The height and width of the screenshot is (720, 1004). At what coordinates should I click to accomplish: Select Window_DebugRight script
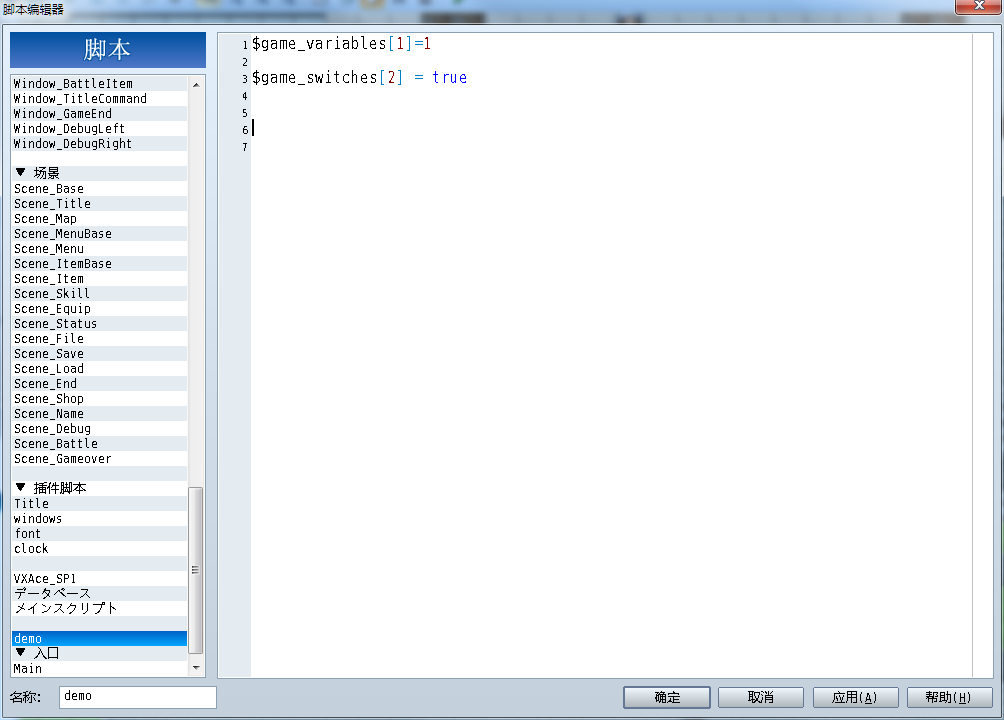pos(99,143)
